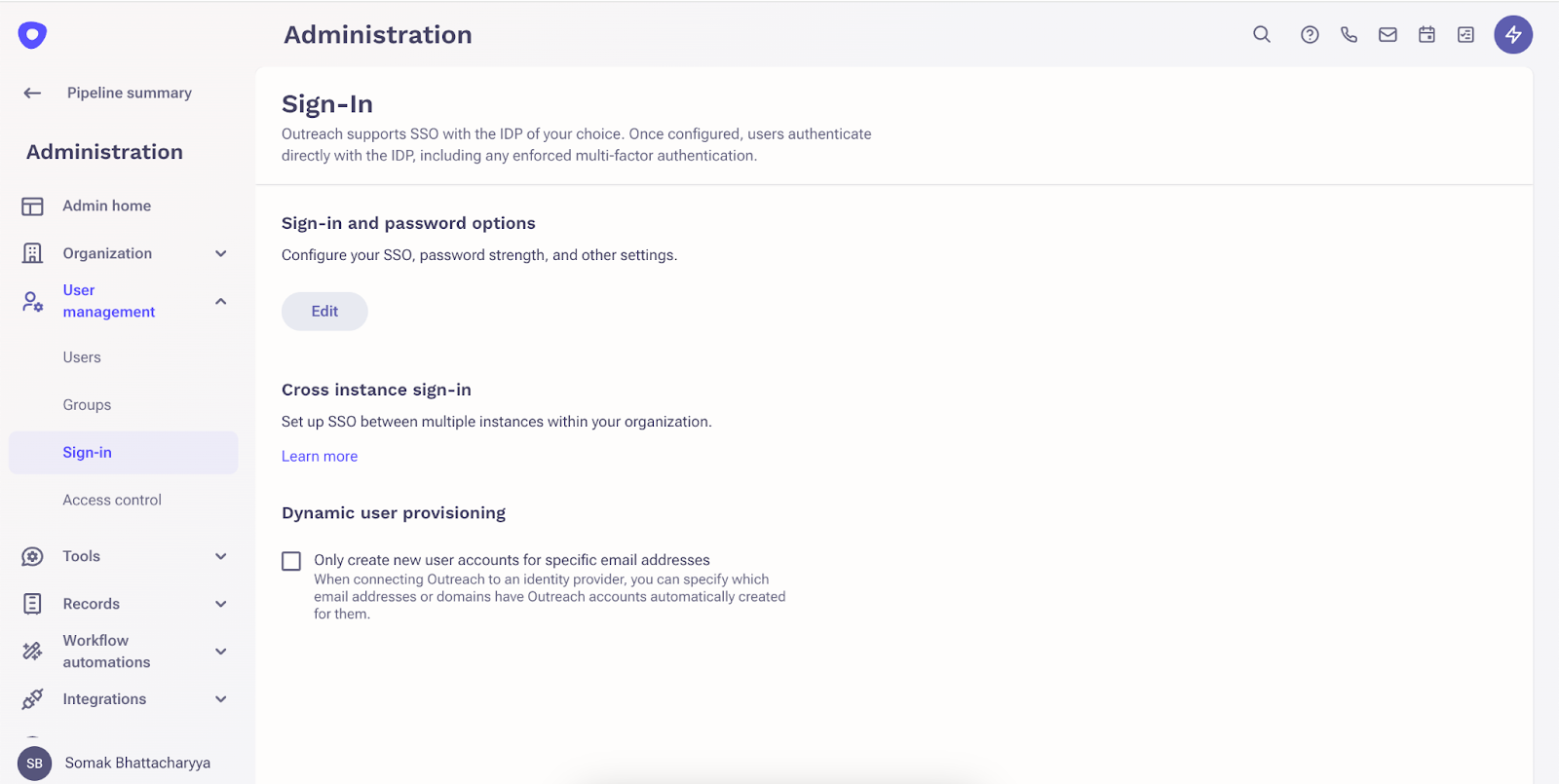Open Access control page

click(x=112, y=500)
